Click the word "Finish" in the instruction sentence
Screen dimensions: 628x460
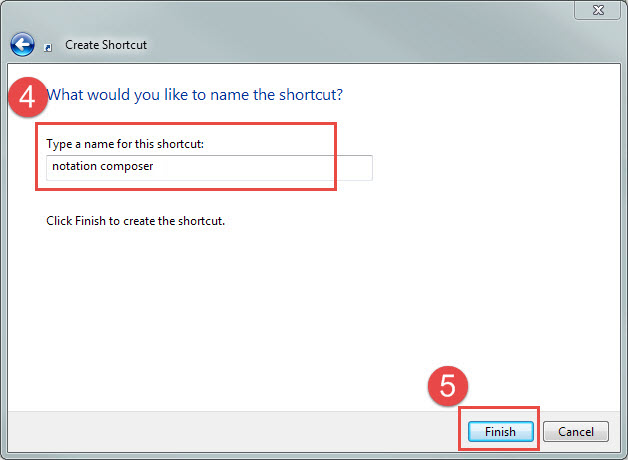92,220
